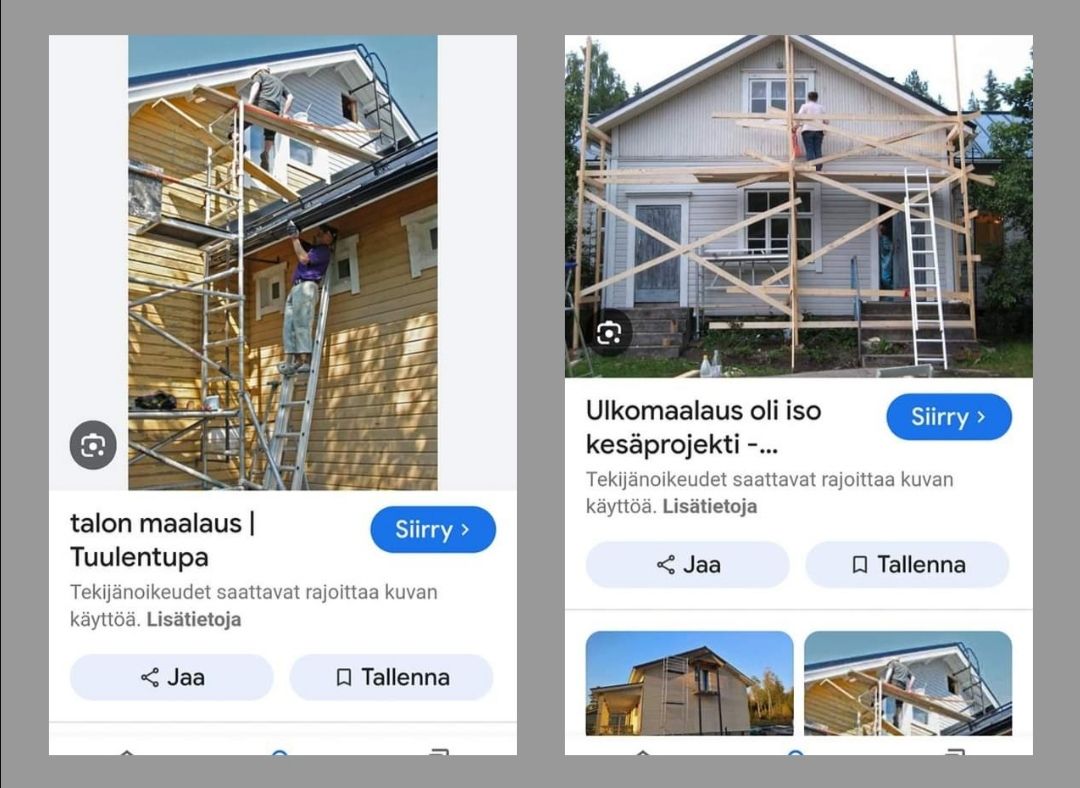This screenshot has height=788, width=1080.
Task: Click share icon in left Jaa button
Action: pos(149,677)
